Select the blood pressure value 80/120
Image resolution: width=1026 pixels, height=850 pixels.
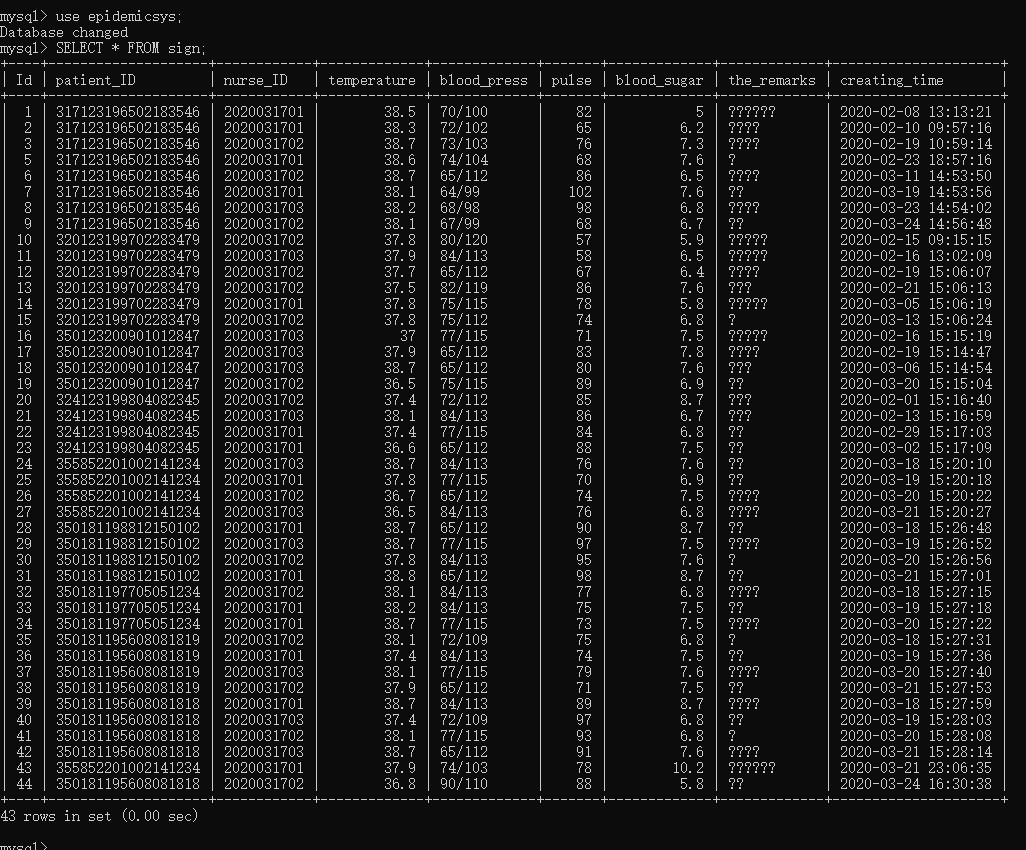click(464, 240)
